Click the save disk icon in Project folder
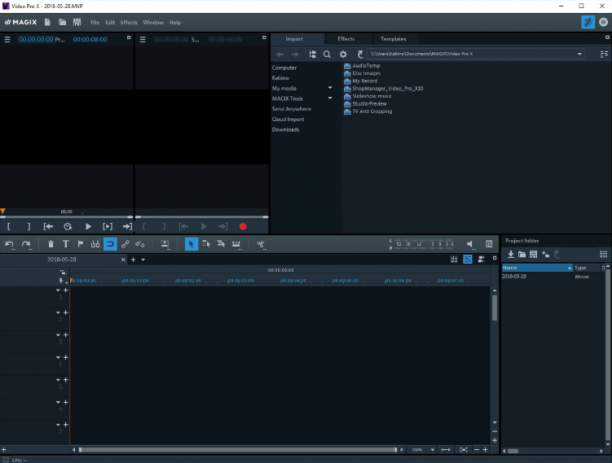Image resolution: width=612 pixels, height=463 pixels. [534, 255]
